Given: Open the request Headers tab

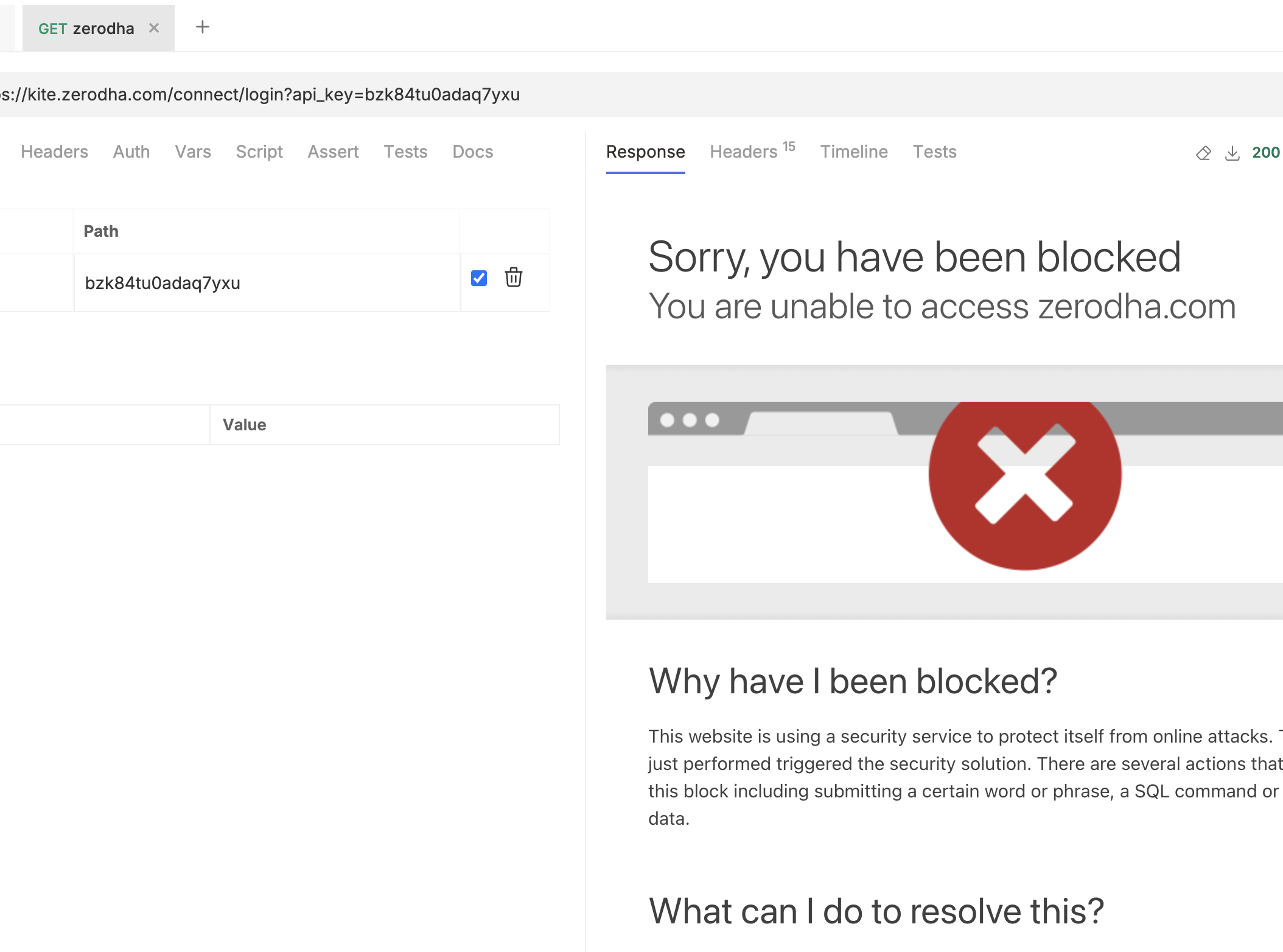Looking at the screenshot, I should tap(54, 152).
